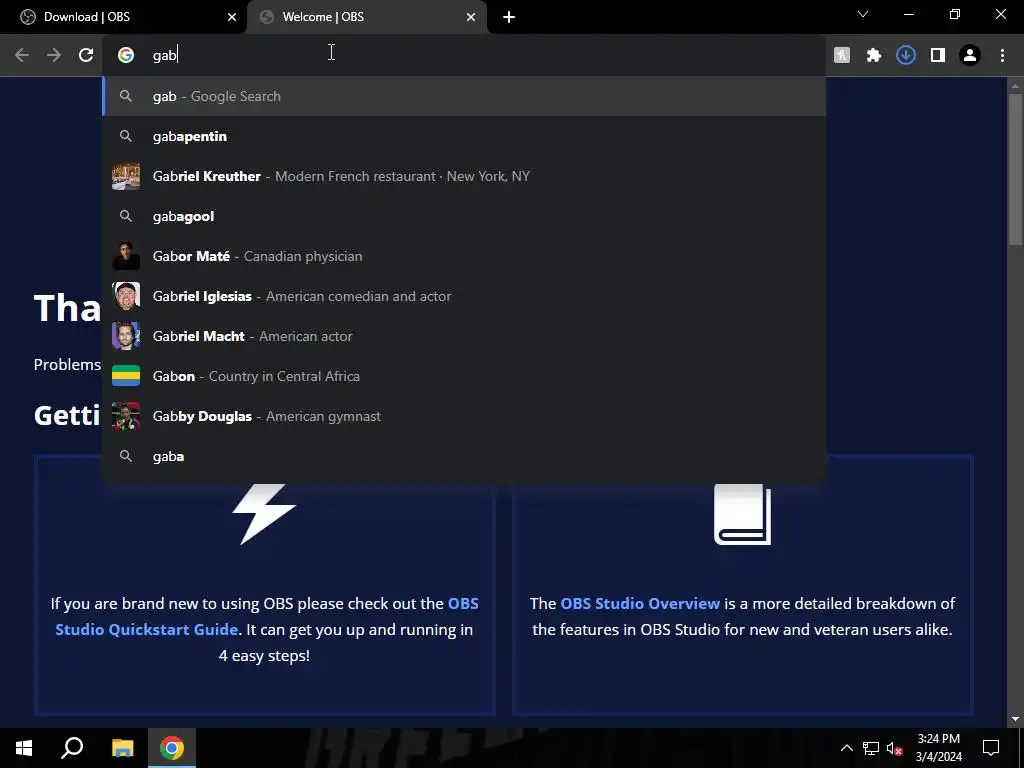The image size is (1024, 768).
Task: Open the OBS Studio Quickstart Guide link
Action: click(267, 616)
